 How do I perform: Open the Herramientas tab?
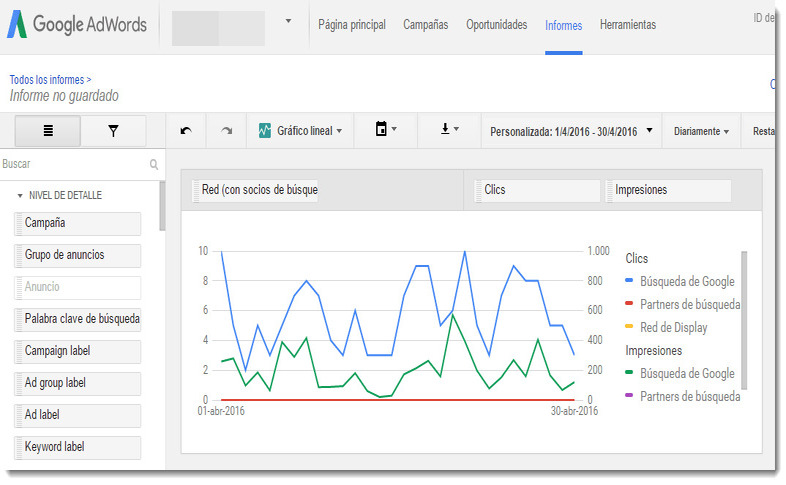[628, 25]
